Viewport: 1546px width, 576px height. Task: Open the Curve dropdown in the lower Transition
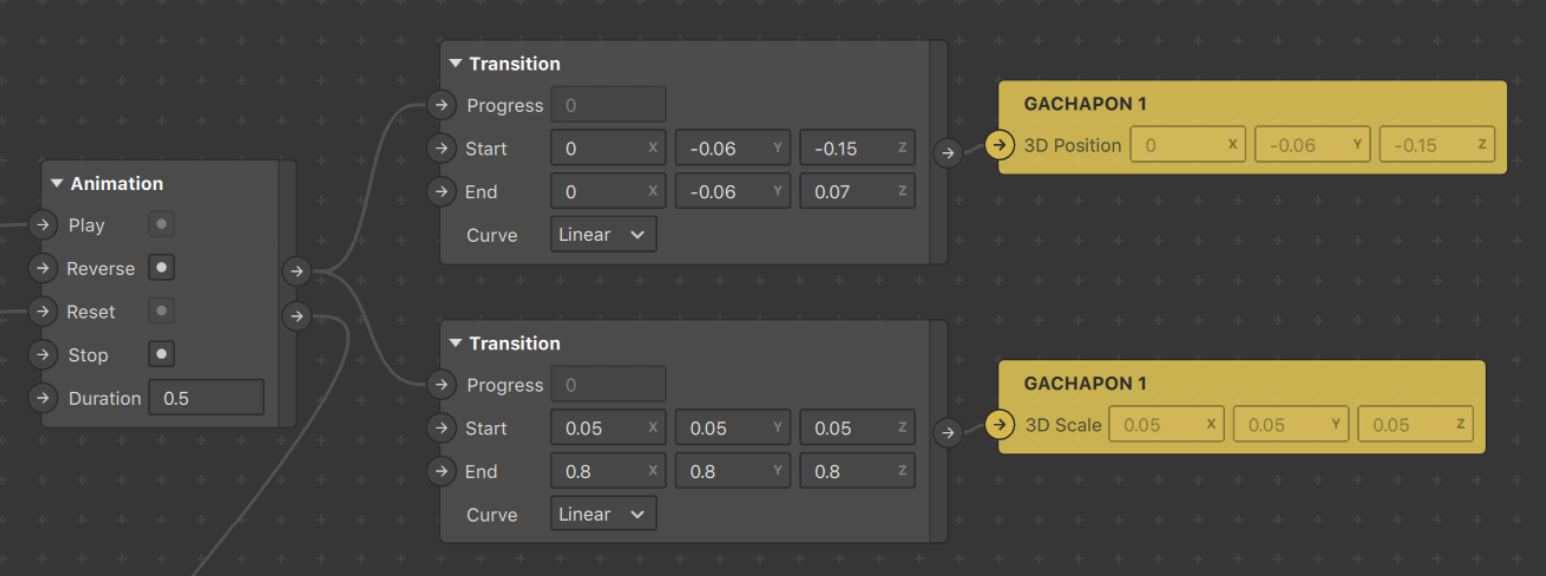point(603,514)
